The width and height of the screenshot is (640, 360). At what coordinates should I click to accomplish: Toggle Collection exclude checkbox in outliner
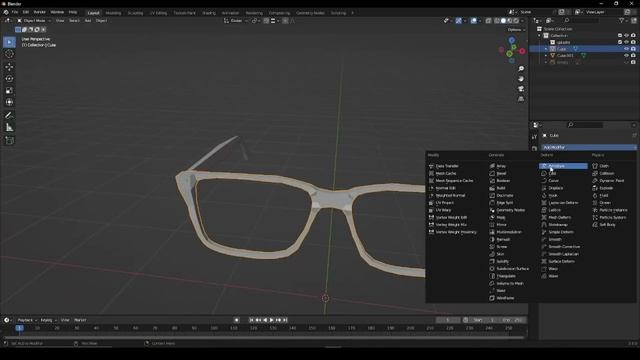click(x=620, y=36)
